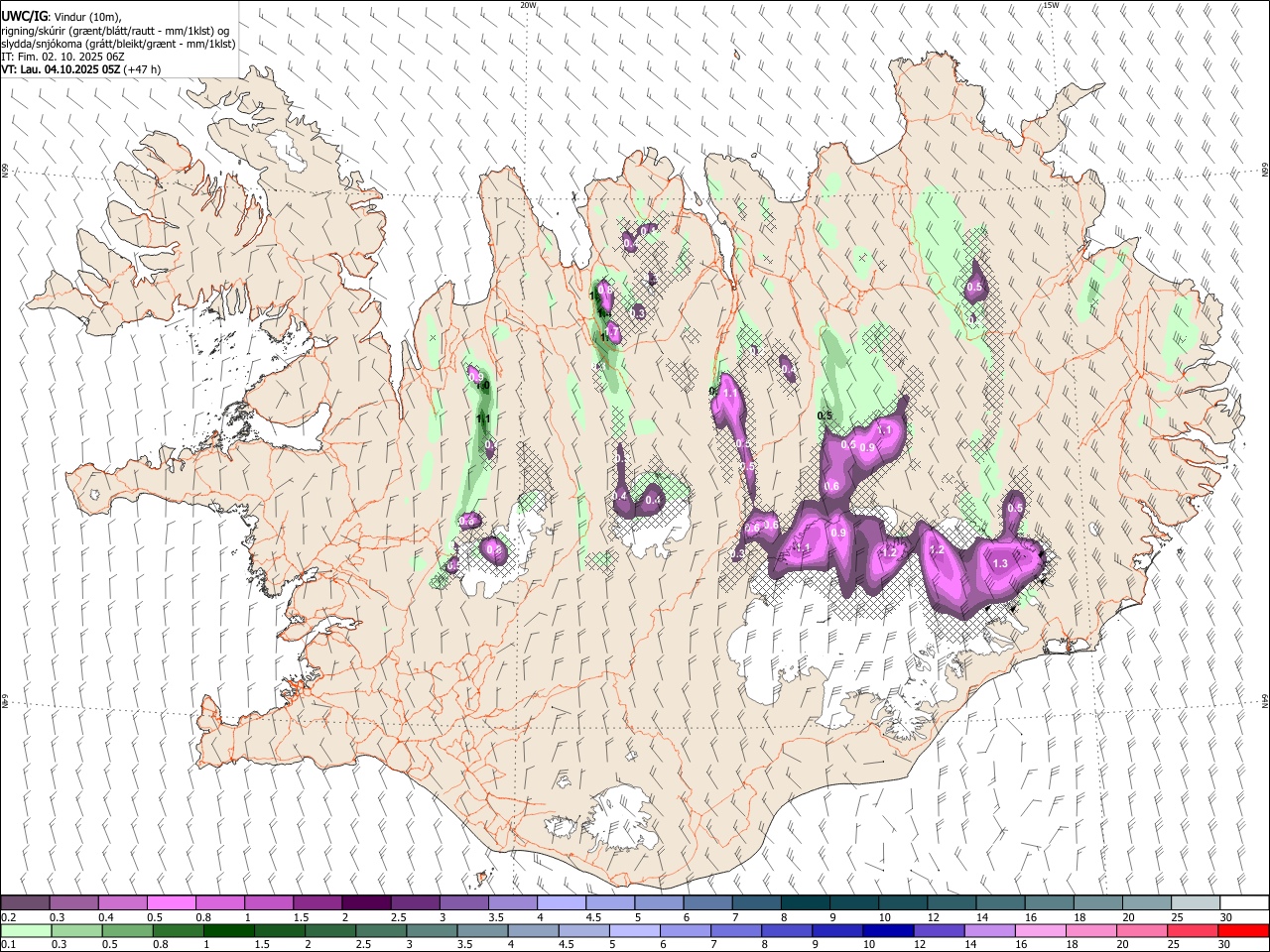
Task: Pick the 8–9 blue swatch, rain row
Action: 787,930
